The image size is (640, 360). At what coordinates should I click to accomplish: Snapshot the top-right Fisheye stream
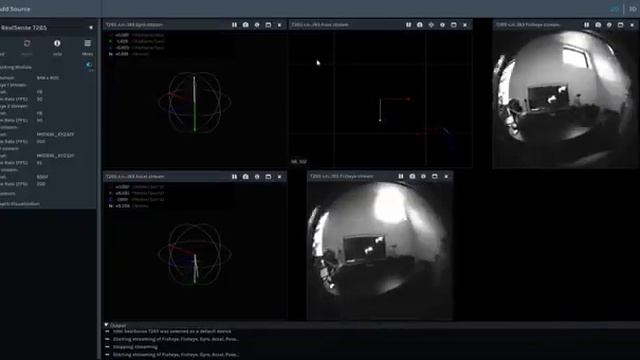[598, 25]
